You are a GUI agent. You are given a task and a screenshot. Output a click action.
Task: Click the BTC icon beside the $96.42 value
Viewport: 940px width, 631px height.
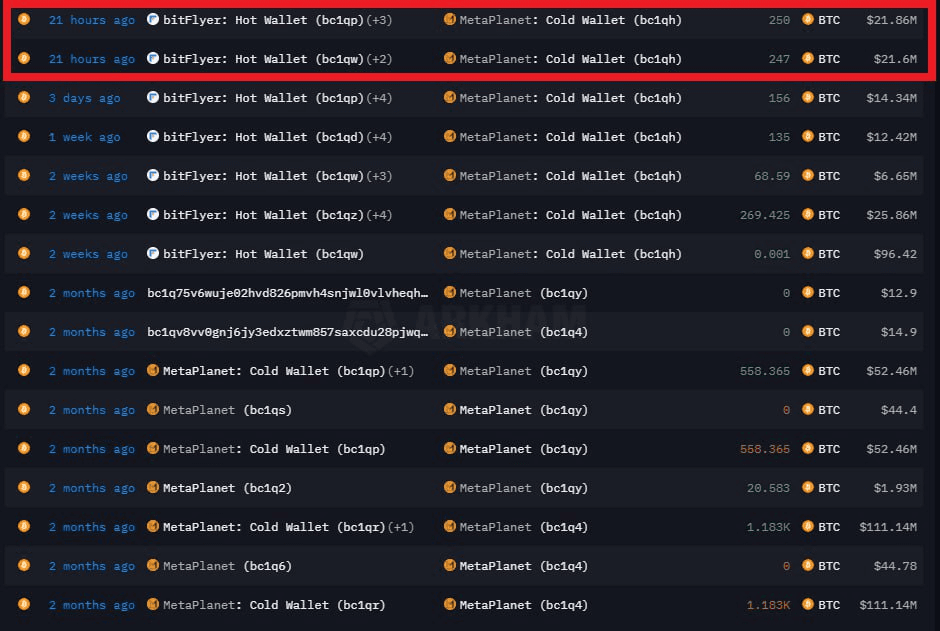(x=806, y=253)
